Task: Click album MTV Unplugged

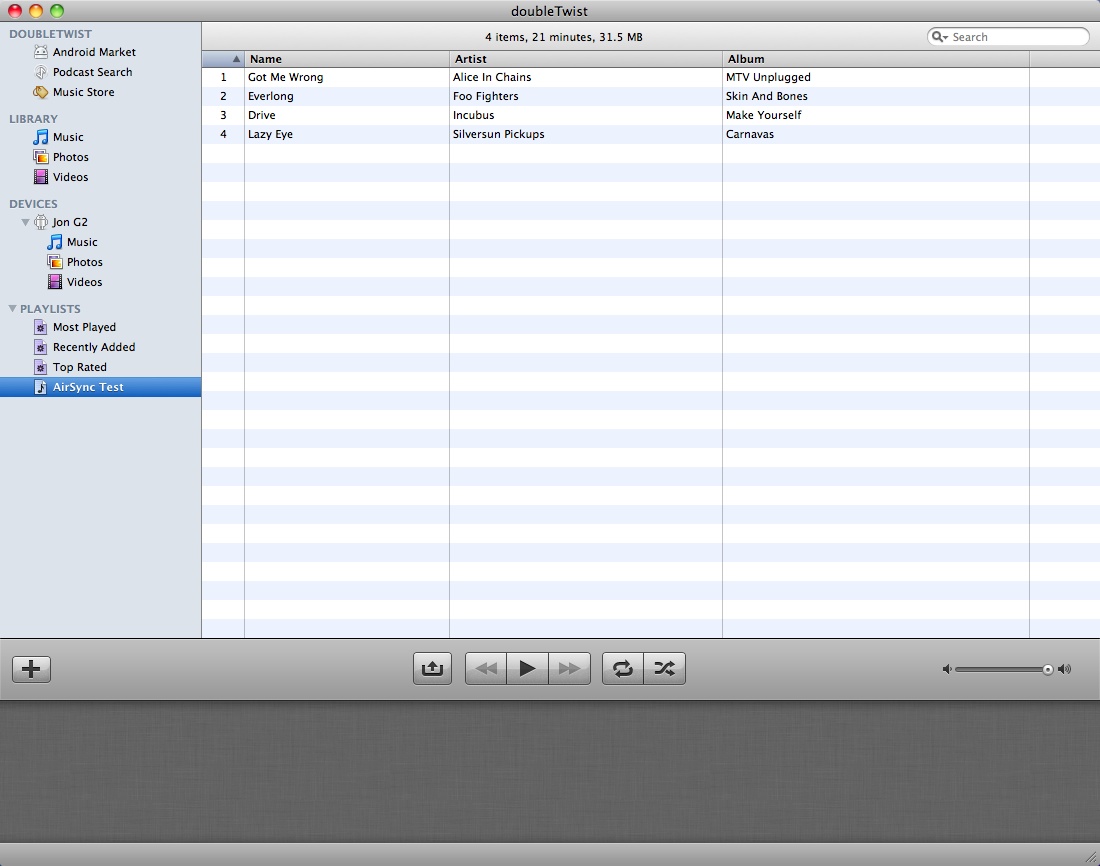Action: point(768,77)
